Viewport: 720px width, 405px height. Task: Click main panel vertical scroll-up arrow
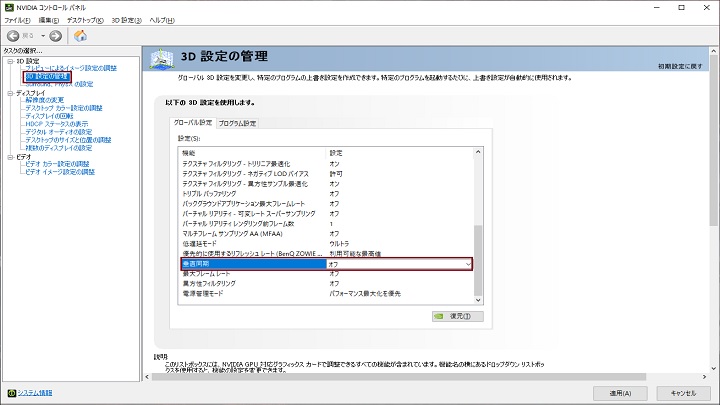click(714, 51)
